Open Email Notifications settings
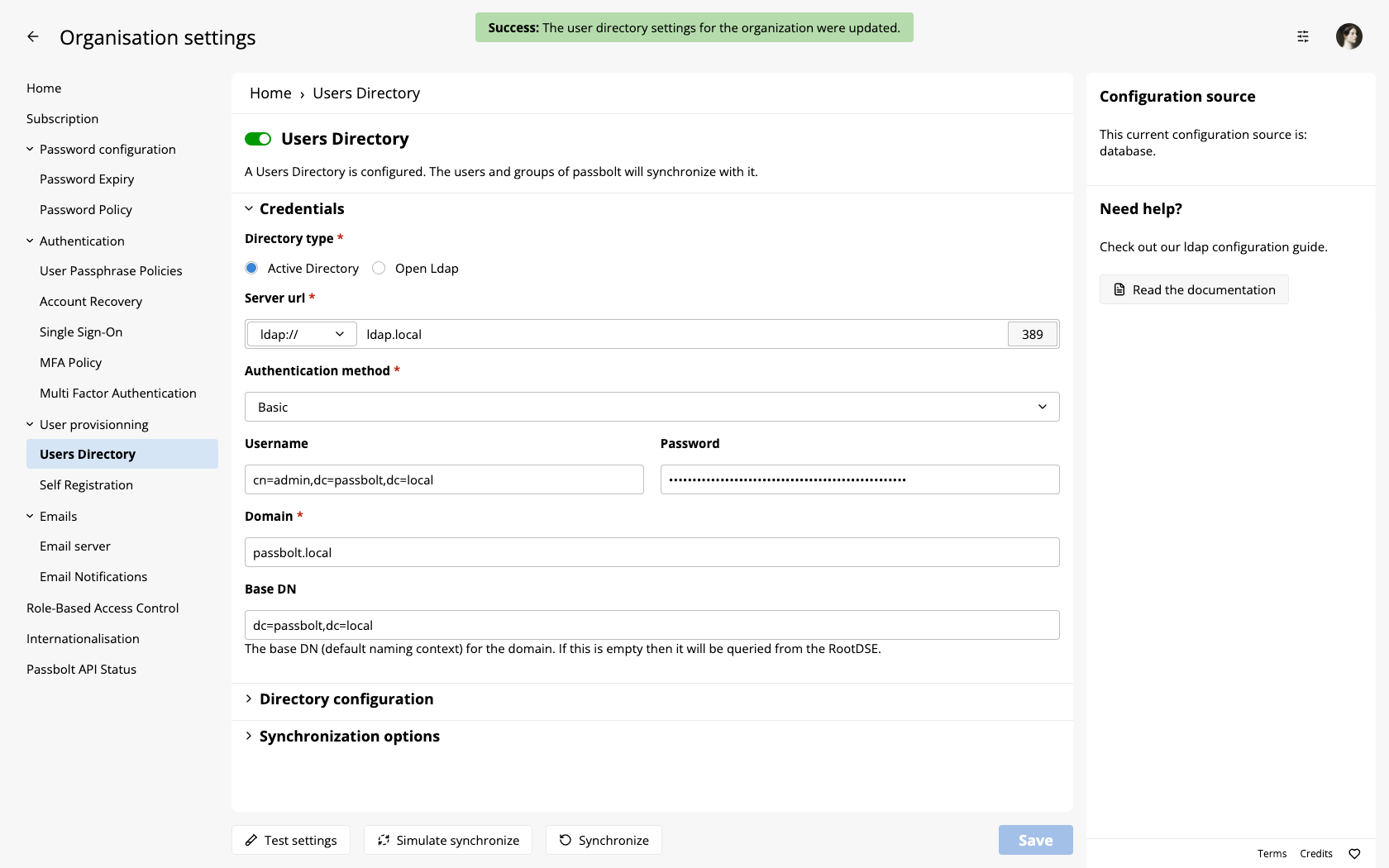This screenshot has height=868, width=1389. [93, 577]
